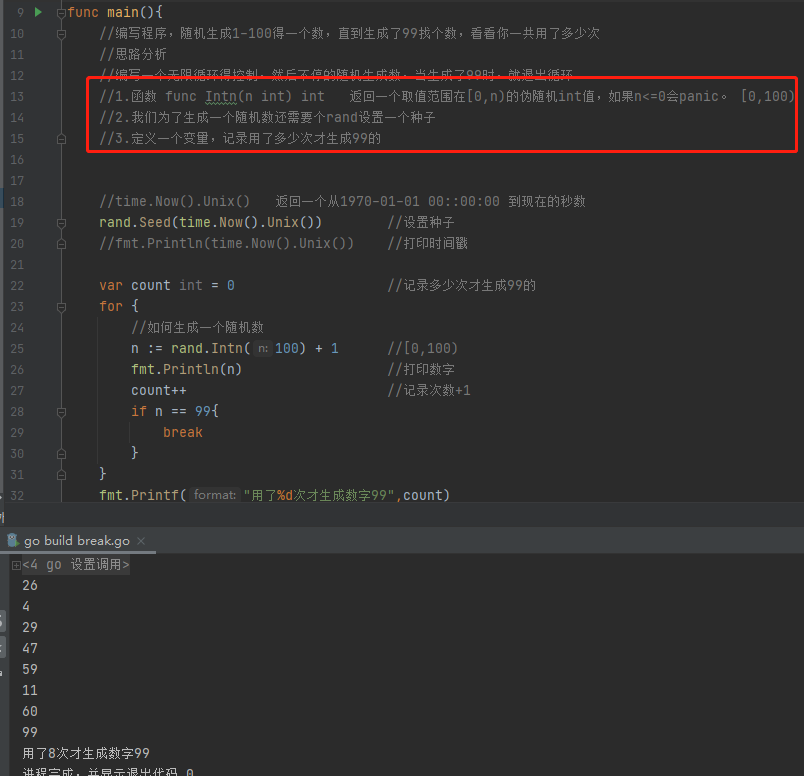Click 'fmt.Printf' on line 32
This screenshot has width=804, height=776.
pyautogui.click(x=138, y=495)
